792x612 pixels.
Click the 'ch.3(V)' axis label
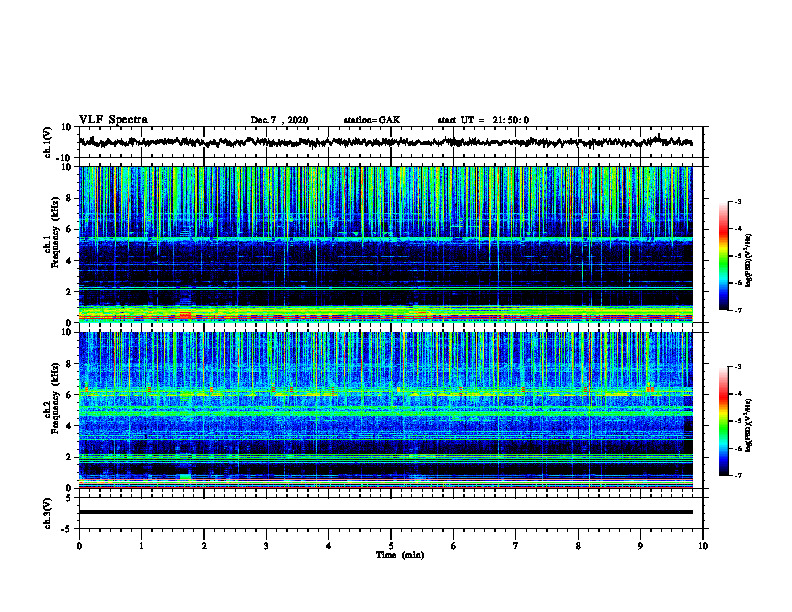pyautogui.click(x=48, y=513)
